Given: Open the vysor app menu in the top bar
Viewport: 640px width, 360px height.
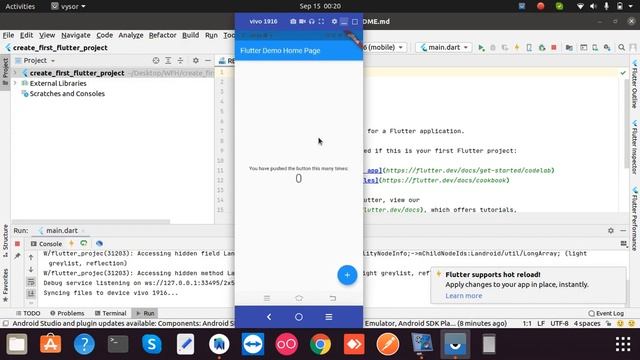Looking at the screenshot, I should (x=68, y=6).
